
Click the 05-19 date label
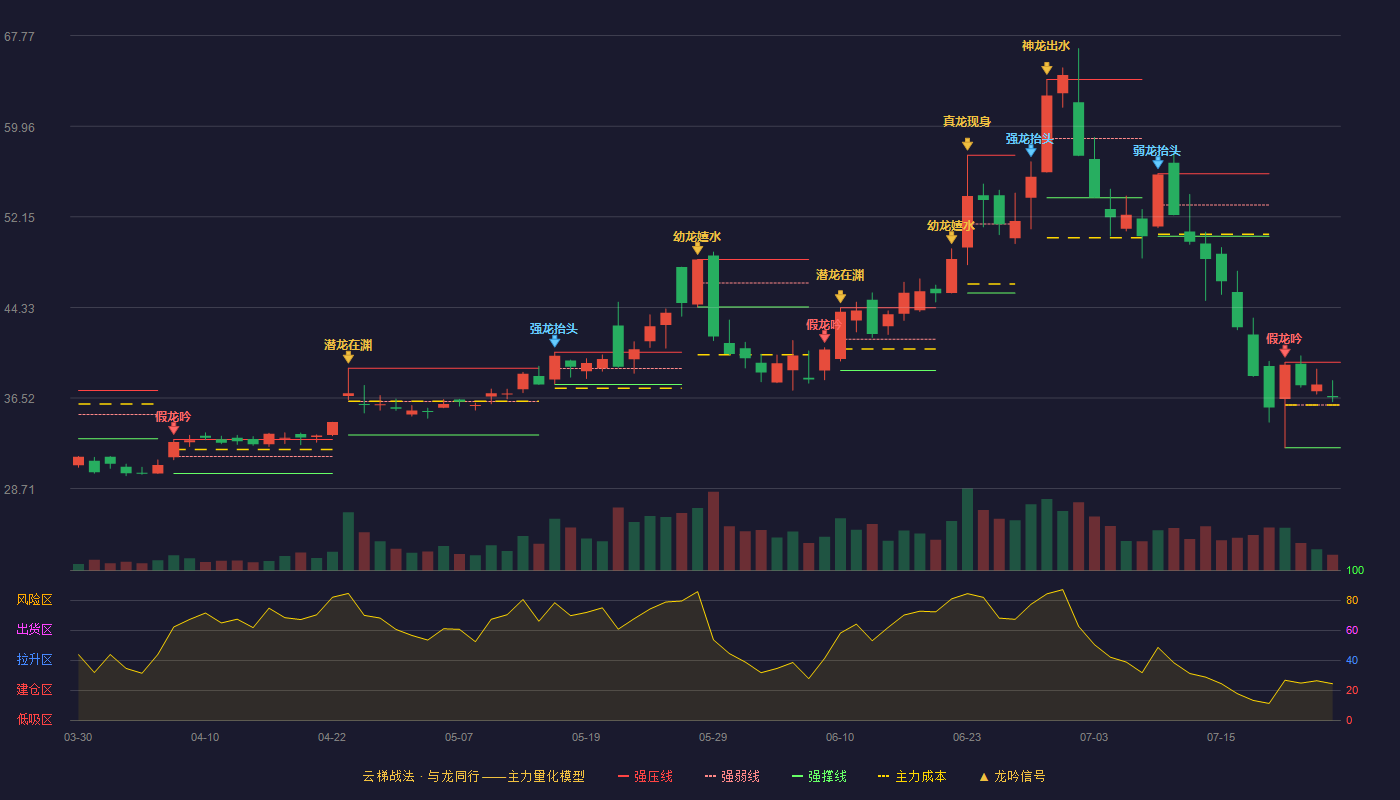click(x=586, y=737)
